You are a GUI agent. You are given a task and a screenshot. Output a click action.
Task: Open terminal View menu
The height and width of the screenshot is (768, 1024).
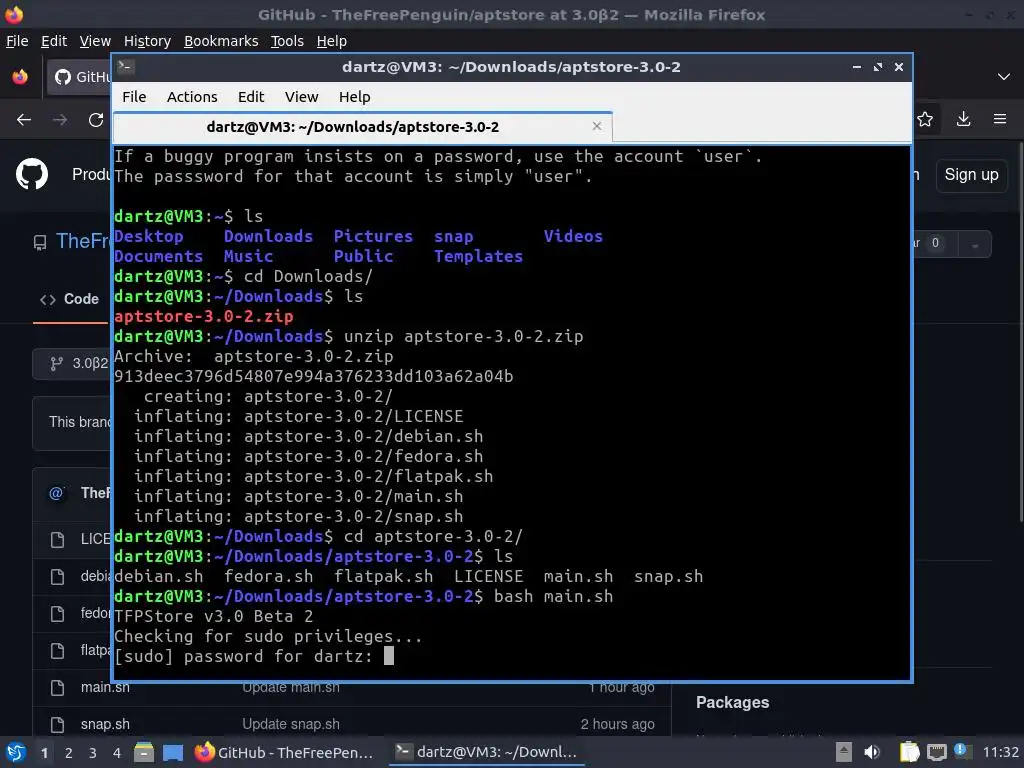pyautogui.click(x=301, y=97)
